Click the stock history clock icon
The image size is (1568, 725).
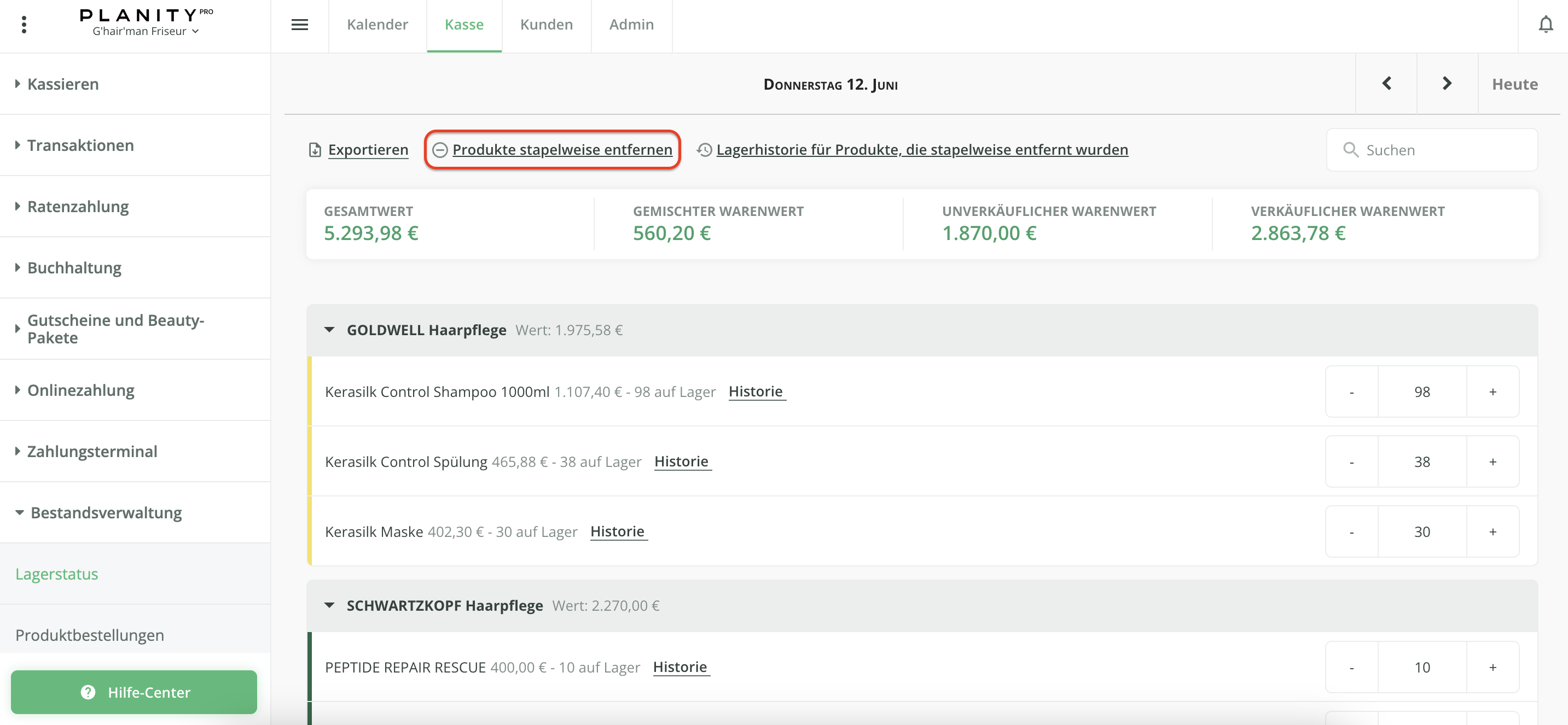coord(704,150)
